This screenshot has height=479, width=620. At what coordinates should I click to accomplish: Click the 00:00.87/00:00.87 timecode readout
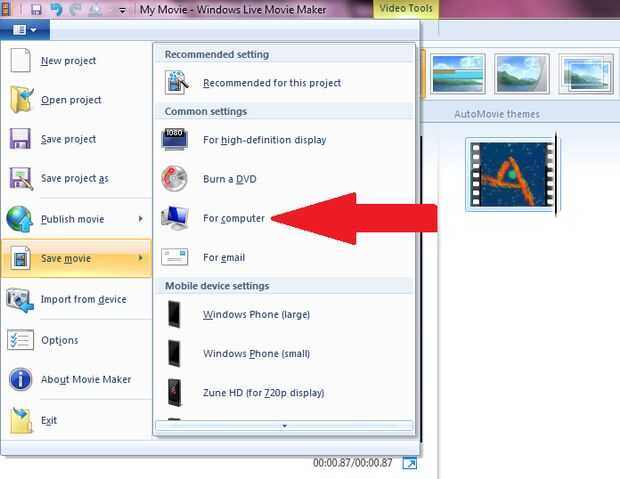coord(353,462)
